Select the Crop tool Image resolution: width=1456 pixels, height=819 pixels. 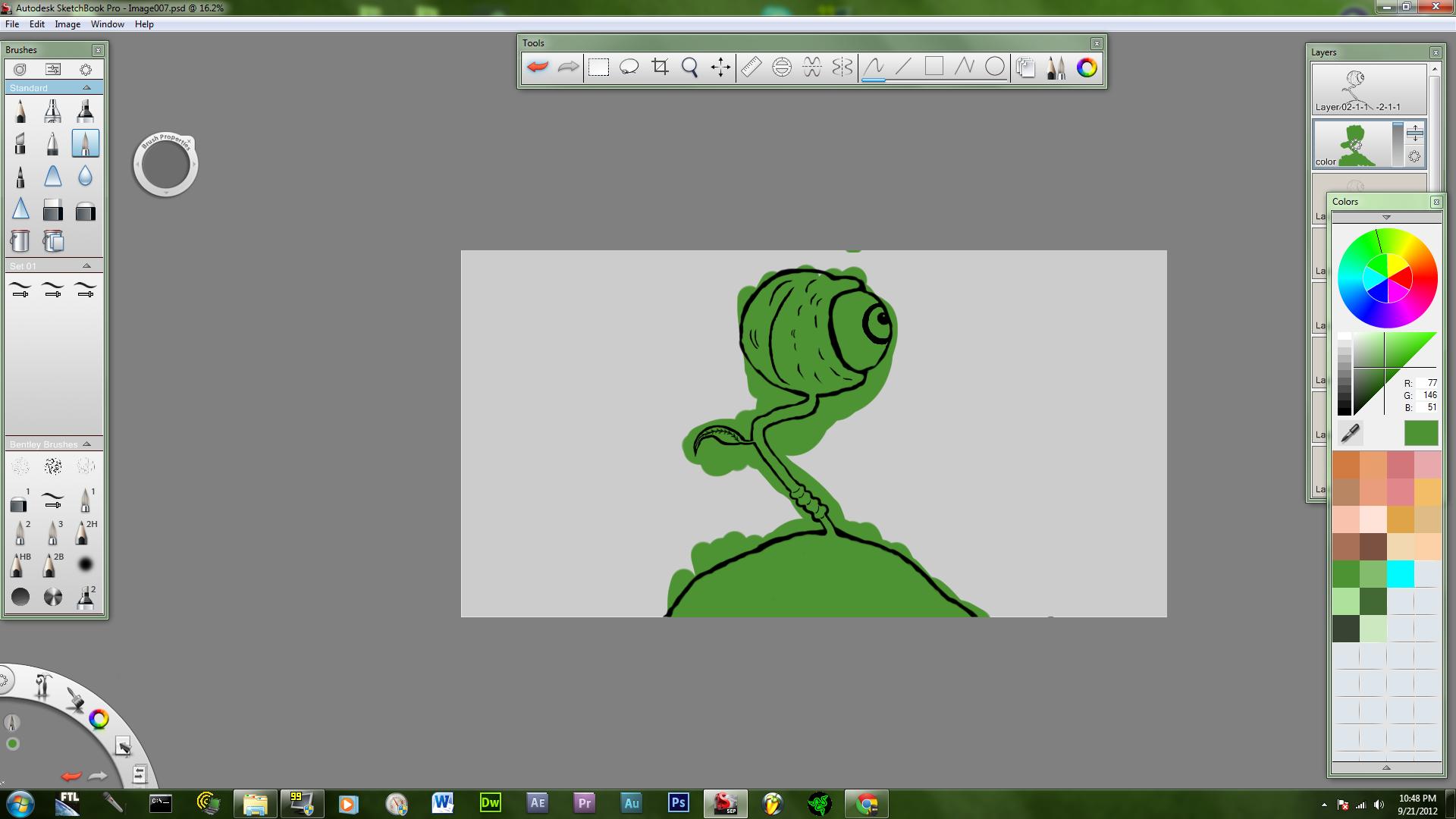660,67
